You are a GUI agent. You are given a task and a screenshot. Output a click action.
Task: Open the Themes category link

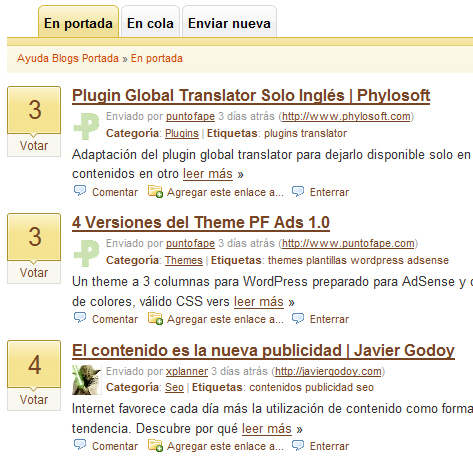[184, 260]
